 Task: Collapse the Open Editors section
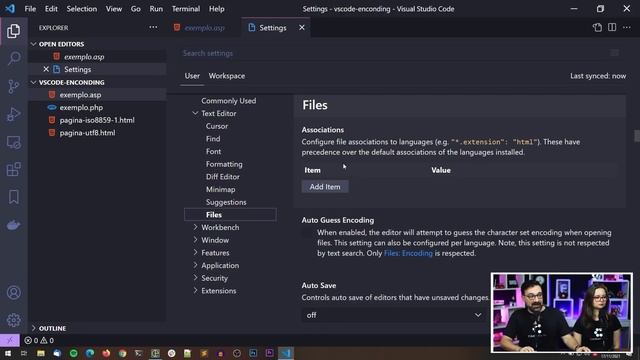(x=34, y=44)
